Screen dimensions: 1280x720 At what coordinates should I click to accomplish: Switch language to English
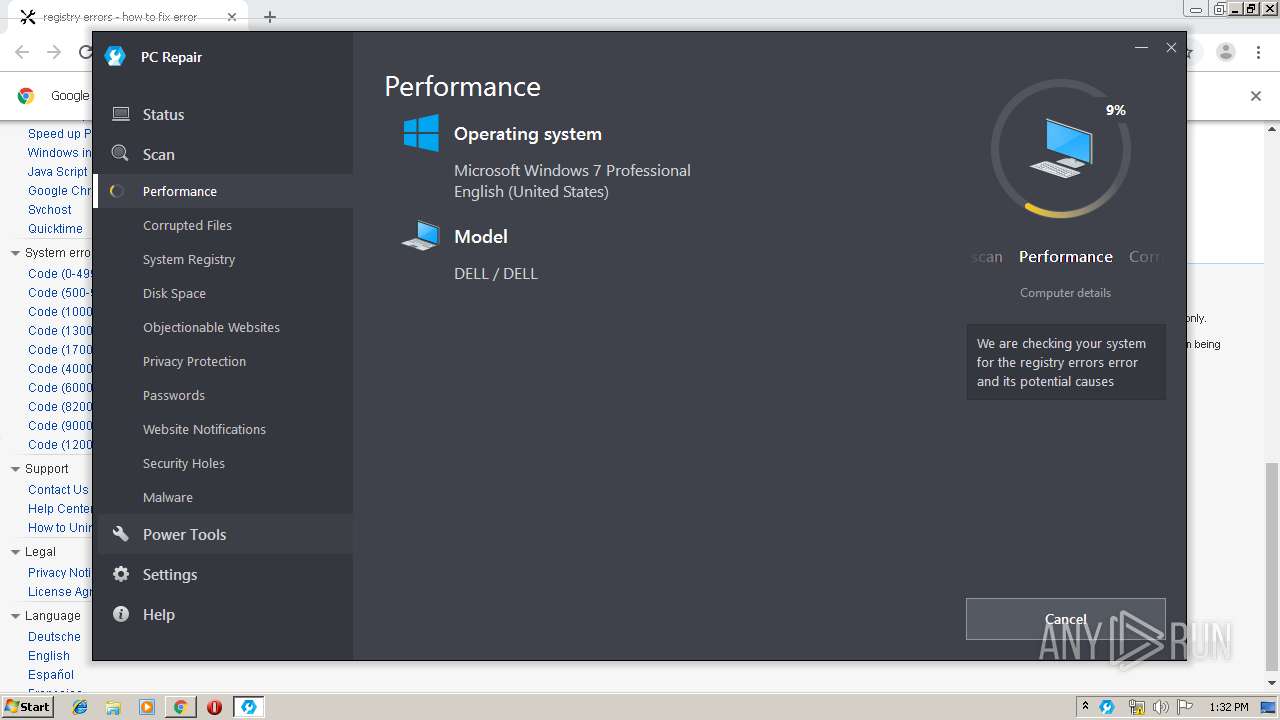click(49, 656)
